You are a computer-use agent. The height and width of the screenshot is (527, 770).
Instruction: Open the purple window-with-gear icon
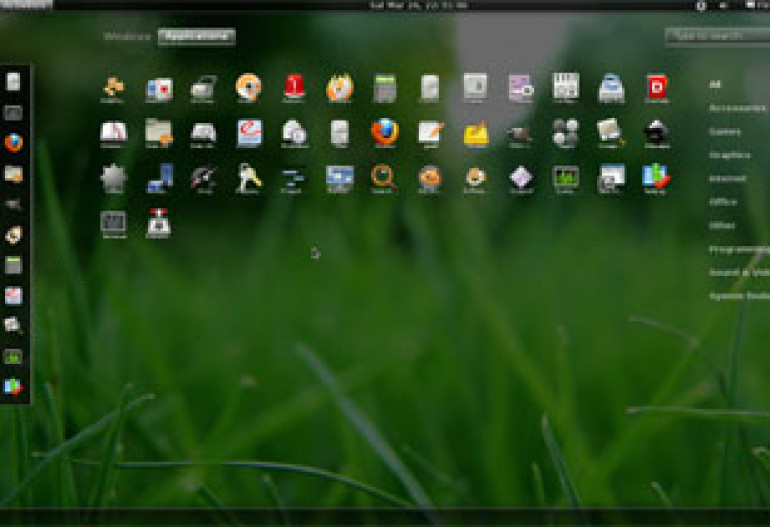tap(520, 88)
